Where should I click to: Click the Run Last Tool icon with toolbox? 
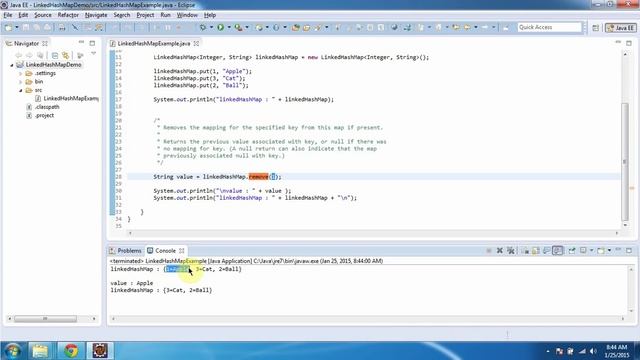point(238,27)
